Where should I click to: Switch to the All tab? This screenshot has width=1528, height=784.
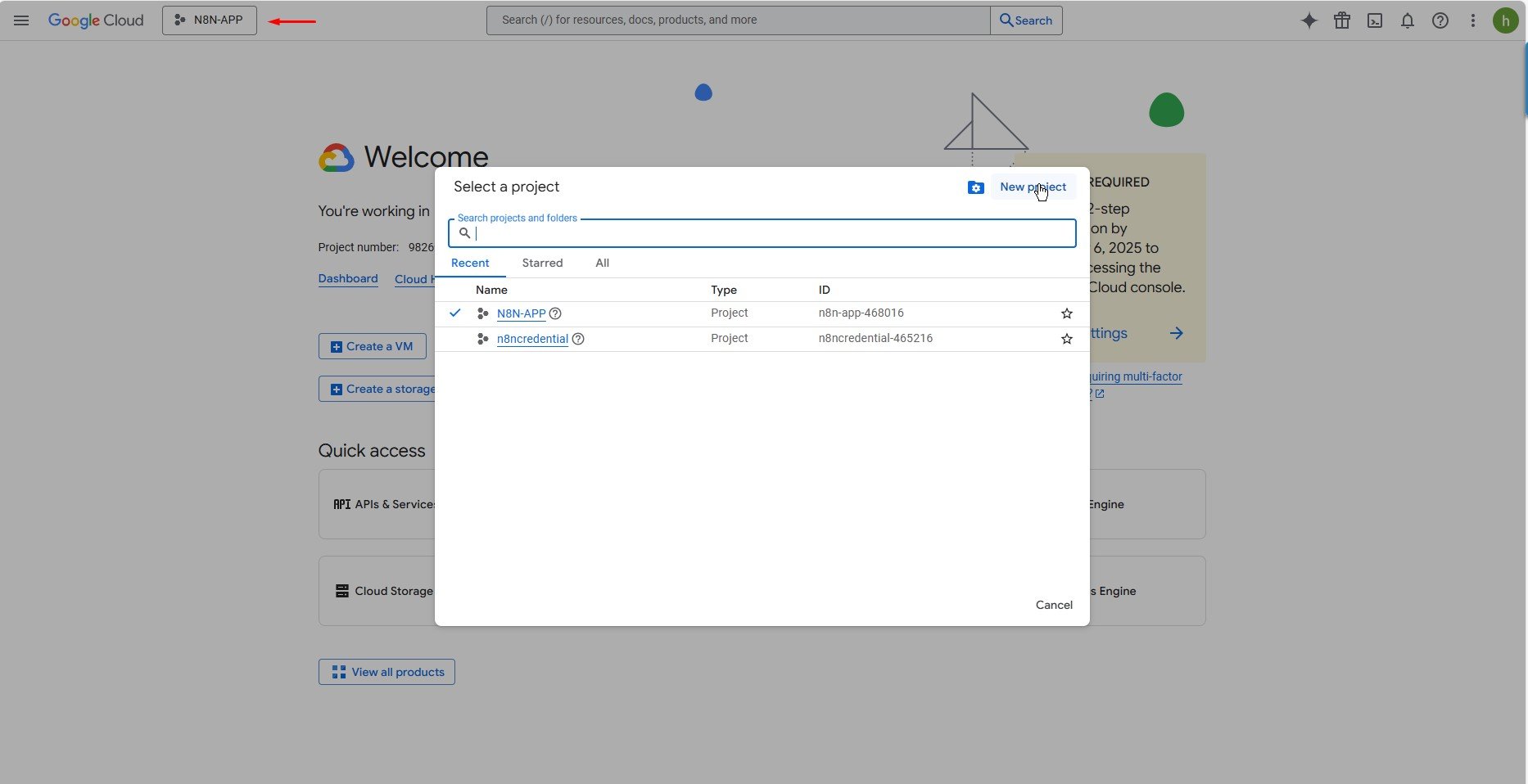602,263
